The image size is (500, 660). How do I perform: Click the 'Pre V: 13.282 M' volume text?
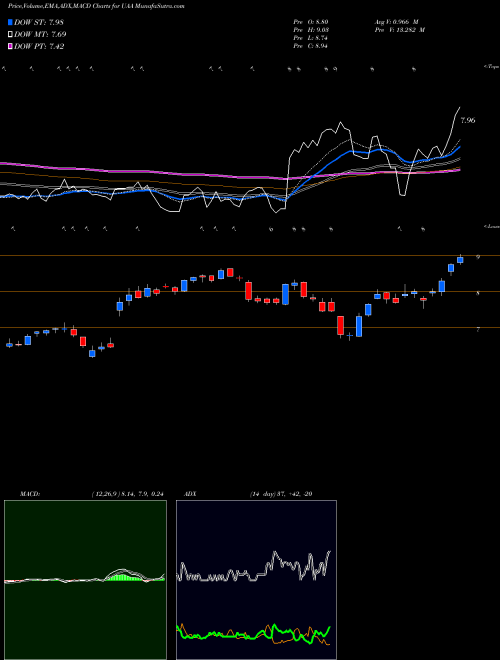399,30
